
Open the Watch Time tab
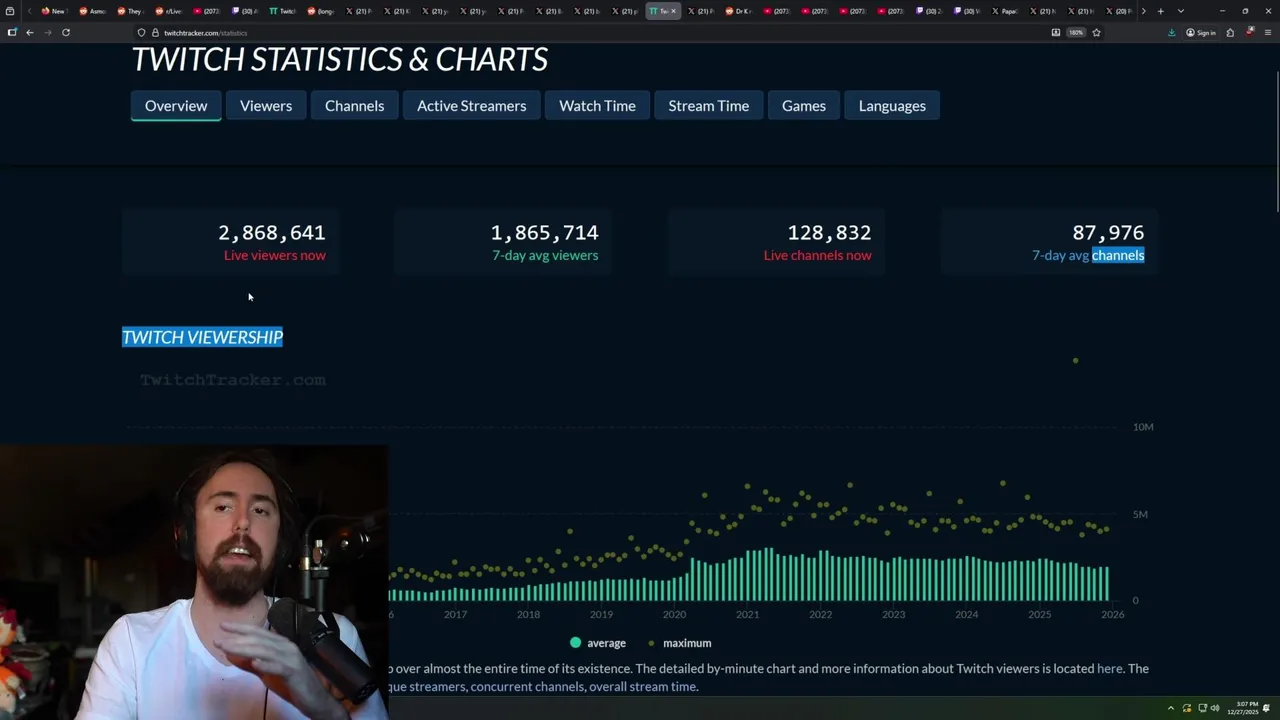pos(597,105)
